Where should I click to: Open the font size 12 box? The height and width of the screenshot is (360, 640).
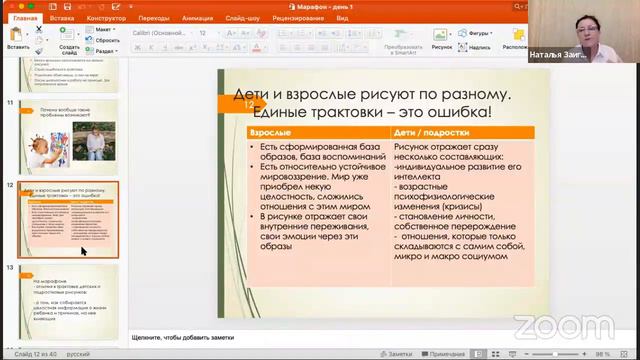pos(209,33)
